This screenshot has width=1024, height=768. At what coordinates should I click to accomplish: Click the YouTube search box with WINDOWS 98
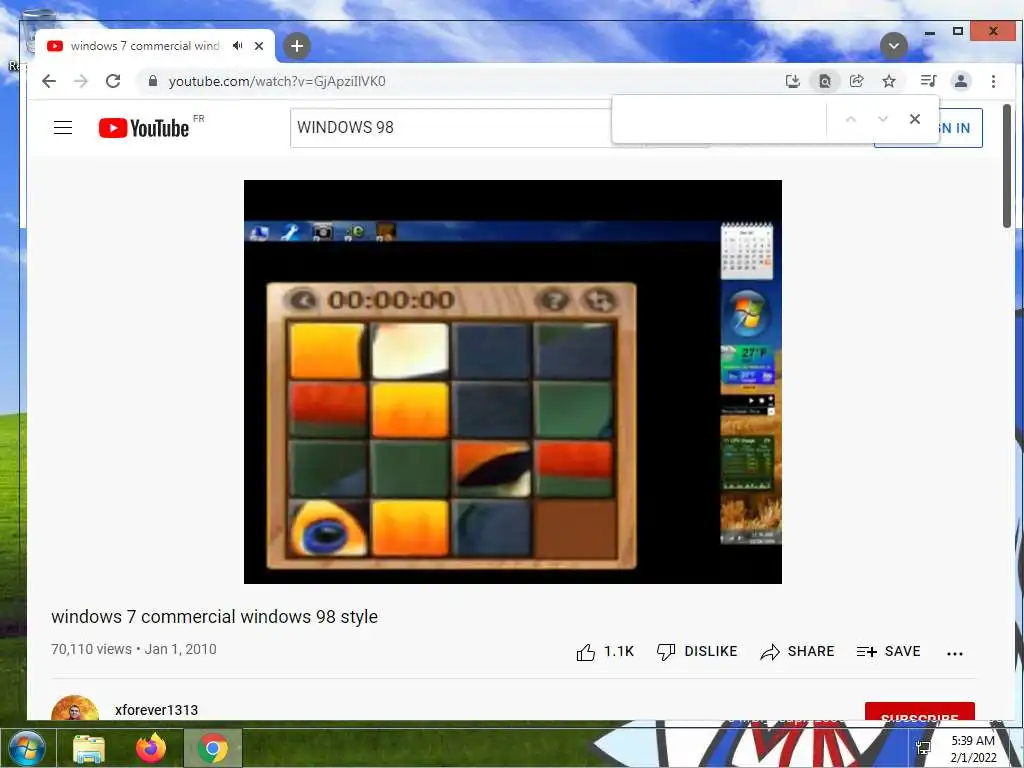tap(451, 127)
